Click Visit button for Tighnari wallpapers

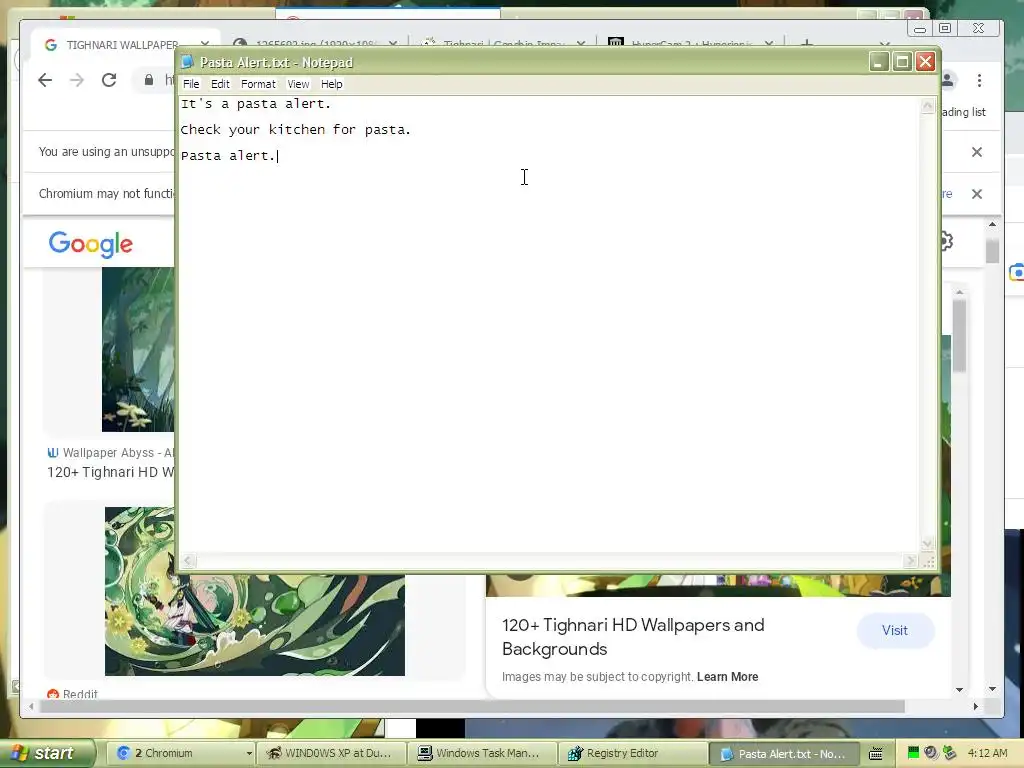pyautogui.click(x=895, y=631)
